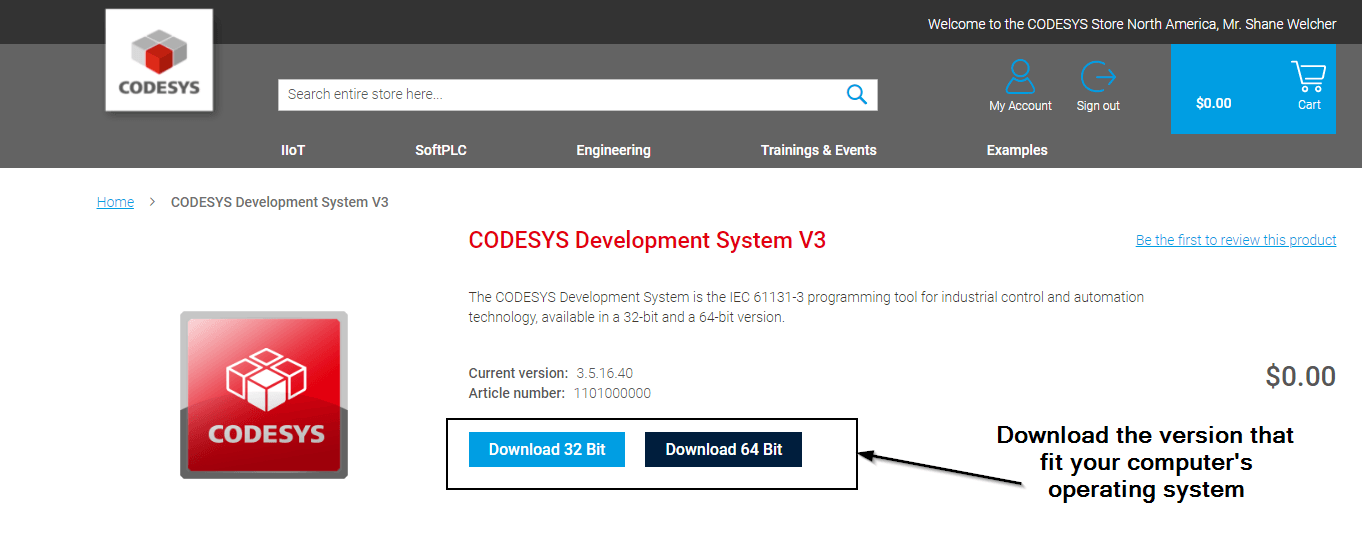The width and height of the screenshot is (1362, 555).
Task: Click the welcome message for Mr. Shane Welcher
Action: pos(1132,24)
